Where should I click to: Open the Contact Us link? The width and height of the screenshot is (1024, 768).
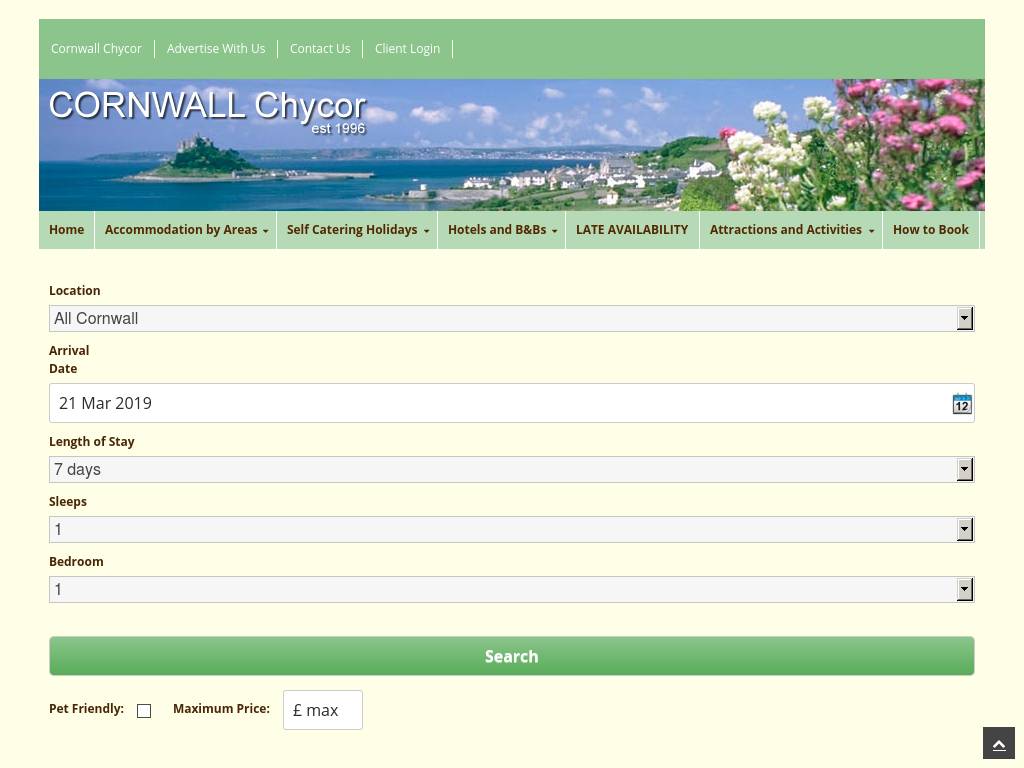320,49
